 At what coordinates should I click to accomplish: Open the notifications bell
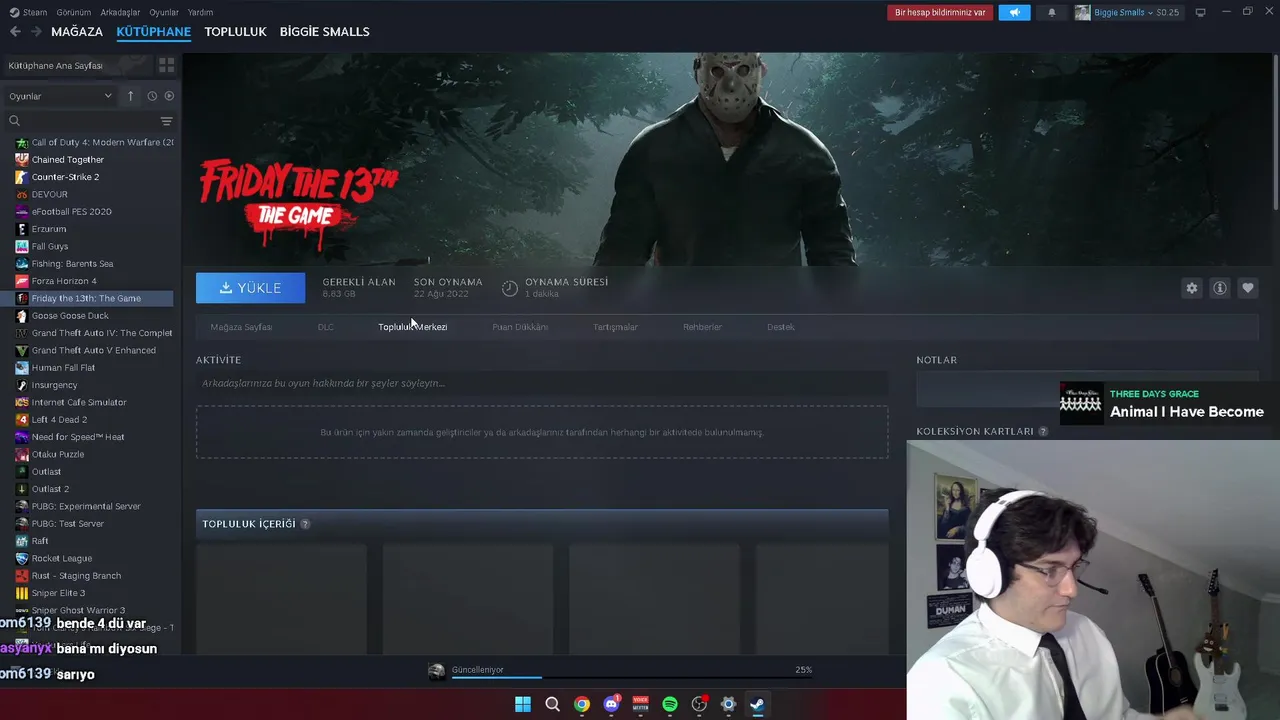[x=1051, y=12]
